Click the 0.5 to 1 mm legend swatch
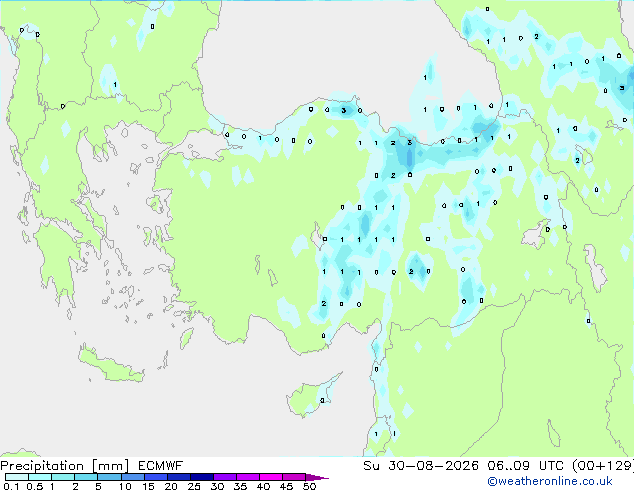This screenshot has width=634, height=490. (x=40, y=477)
